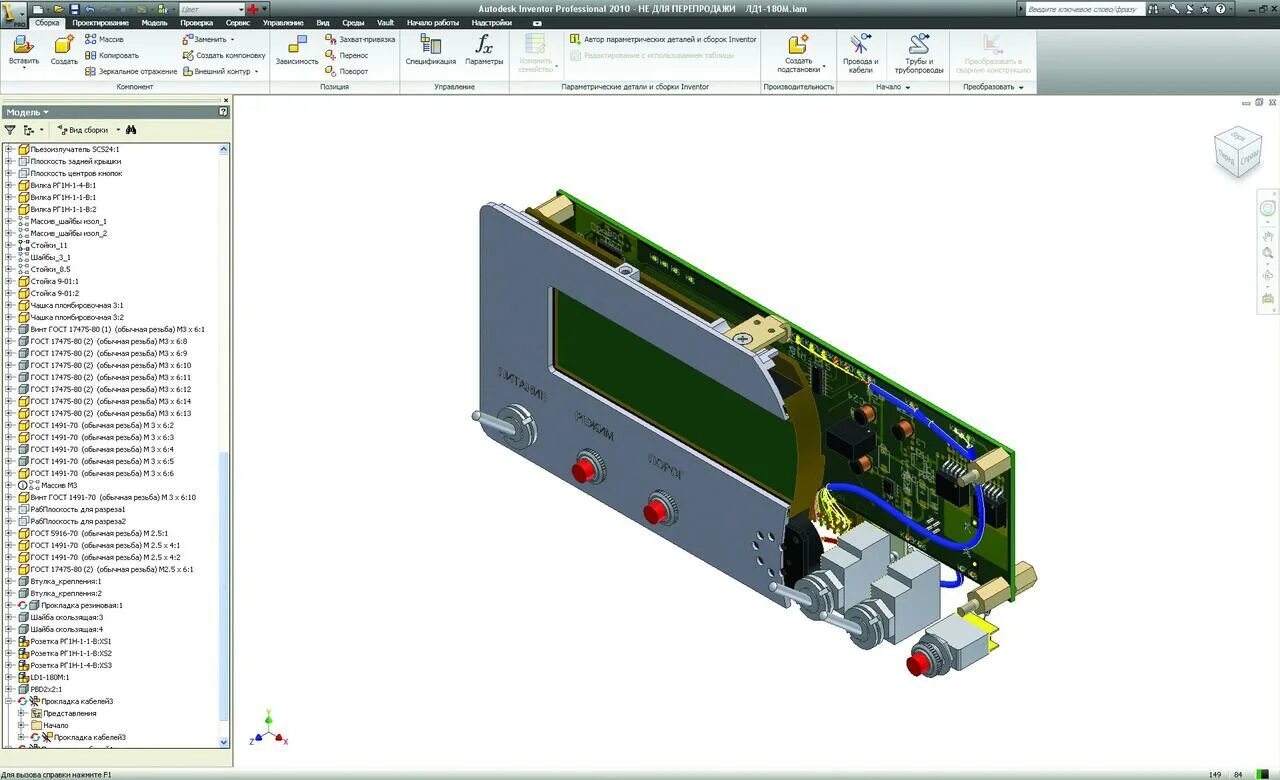Launch Трубы и трубопроводы environment
1280x780 pixels.
[919, 53]
